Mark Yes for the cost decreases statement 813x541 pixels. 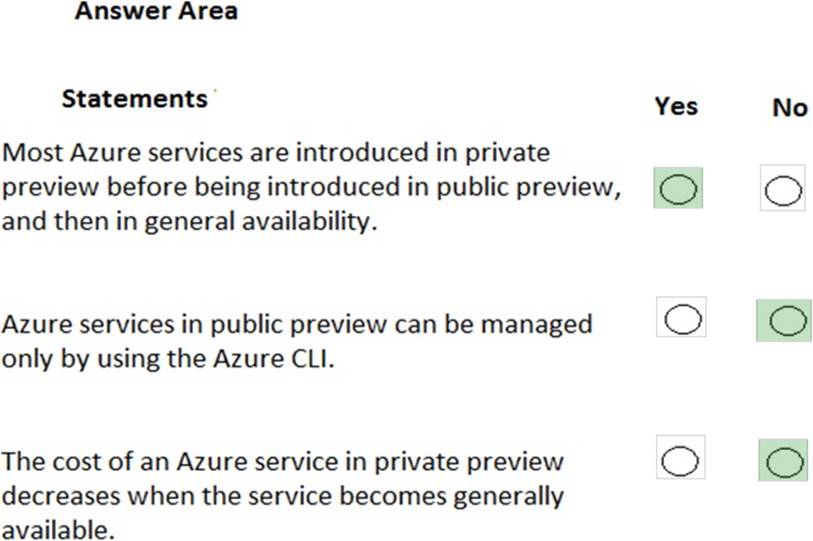click(681, 460)
